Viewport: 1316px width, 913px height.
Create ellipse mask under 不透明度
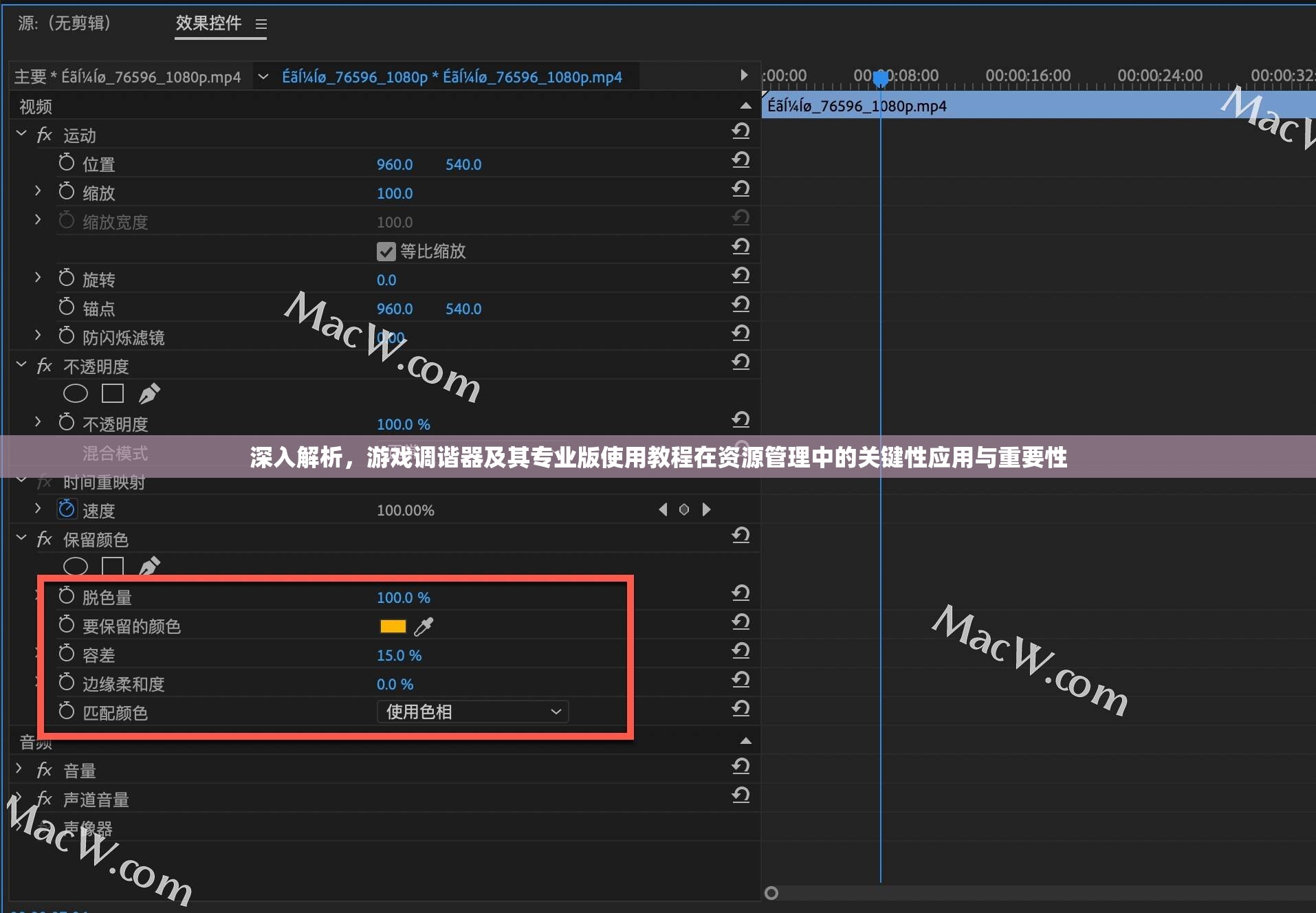tap(76, 394)
